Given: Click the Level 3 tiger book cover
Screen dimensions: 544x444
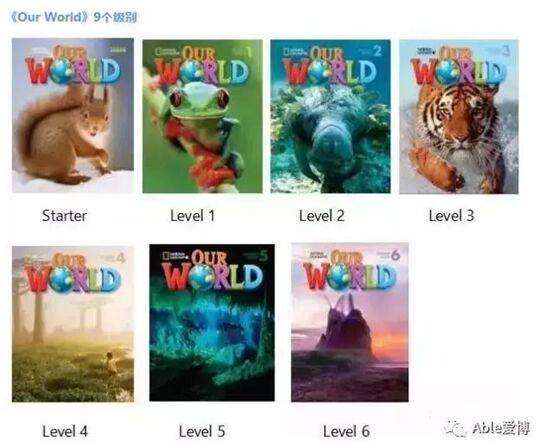Looking at the screenshot, I should [459, 117].
